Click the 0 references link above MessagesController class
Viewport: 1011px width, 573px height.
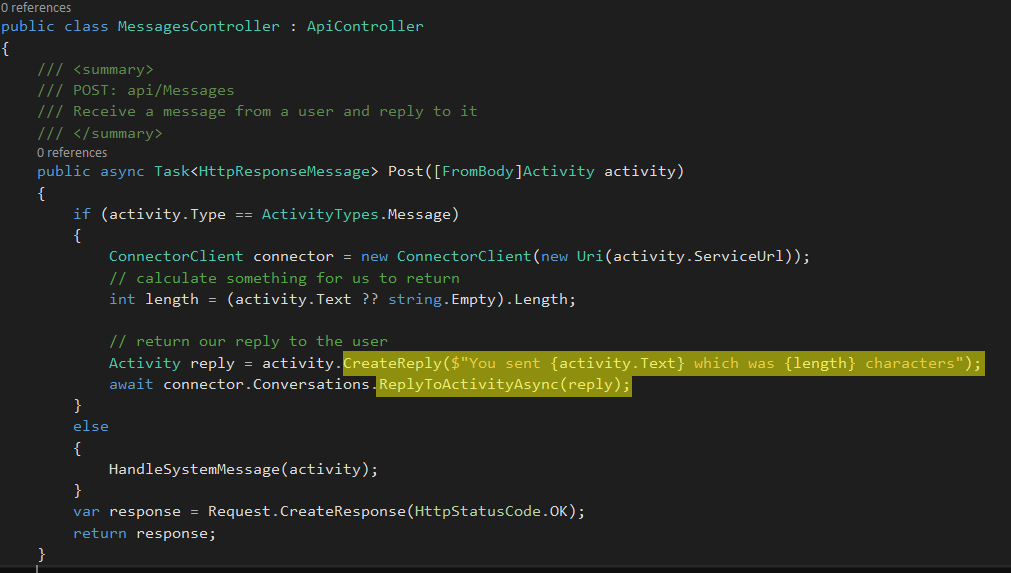(36, 8)
